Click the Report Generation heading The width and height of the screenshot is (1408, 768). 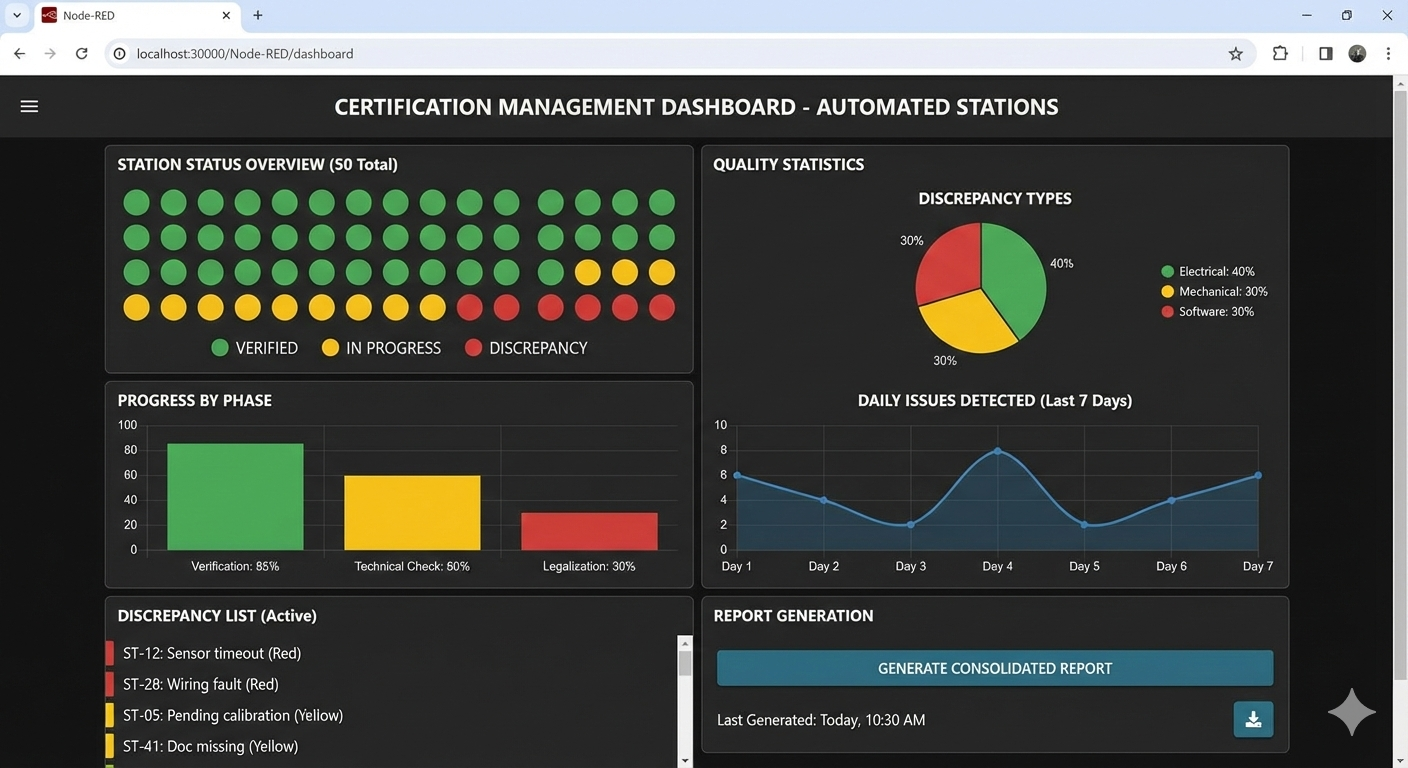click(x=793, y=616)
